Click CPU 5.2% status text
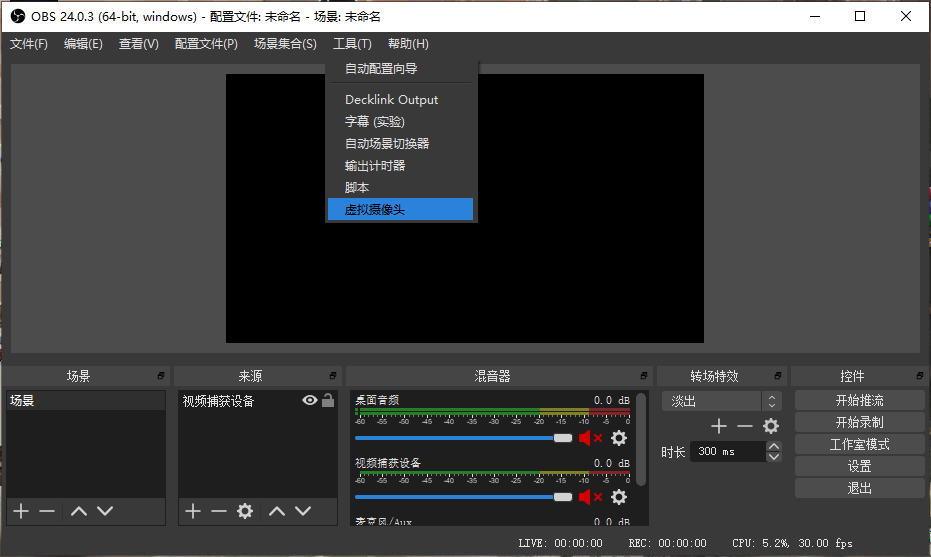 761,543
